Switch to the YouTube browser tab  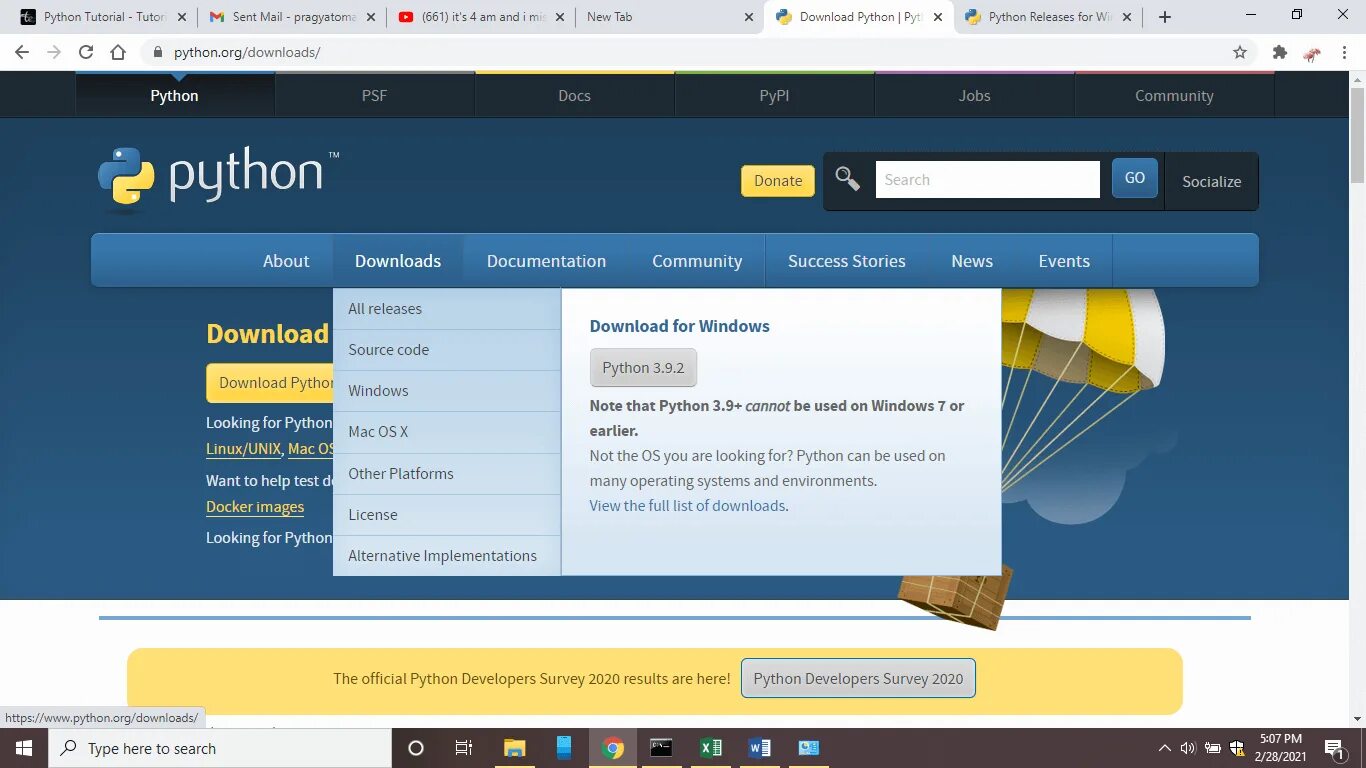(480, 17)
